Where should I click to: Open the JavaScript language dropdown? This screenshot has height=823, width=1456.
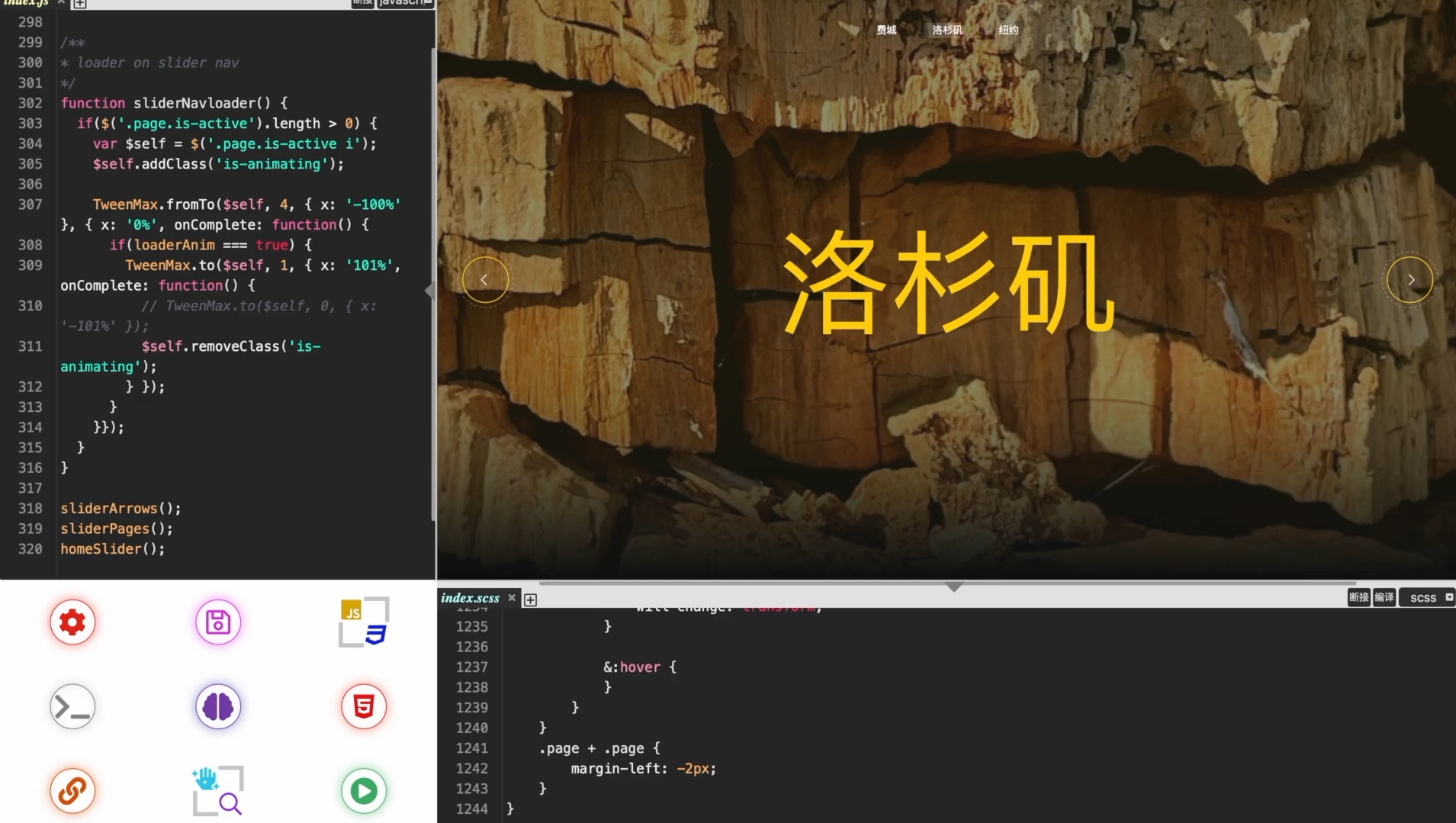pyautogui.click(x=405, y=2)
